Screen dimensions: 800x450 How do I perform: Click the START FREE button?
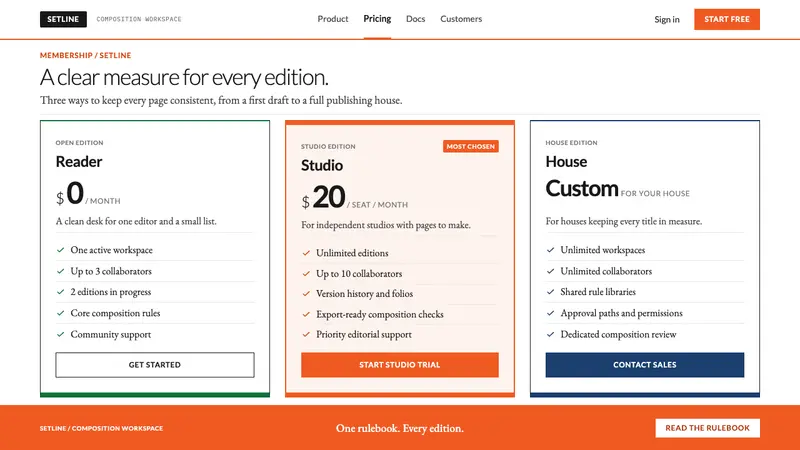click(727, 19)
